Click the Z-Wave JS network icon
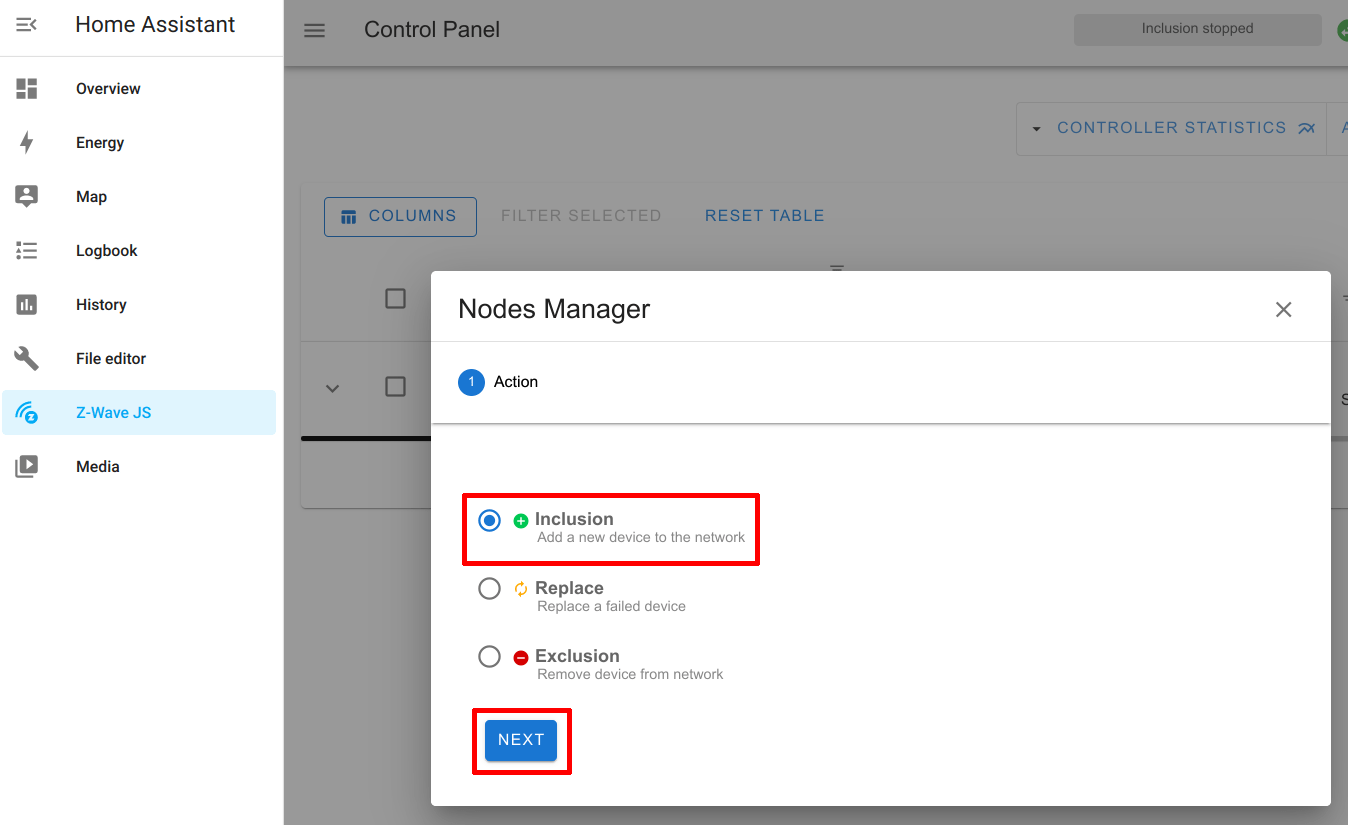The width and height of the screenshot is (1348, 825). pyautogui.click(x=27, y=412)
